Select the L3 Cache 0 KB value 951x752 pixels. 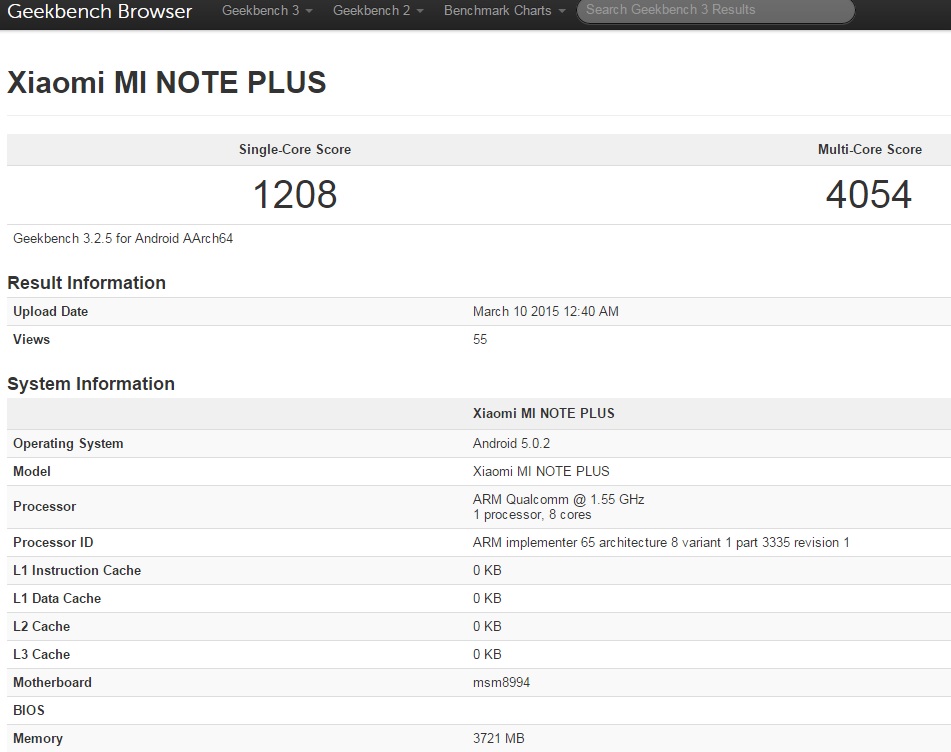click(487, 654)
